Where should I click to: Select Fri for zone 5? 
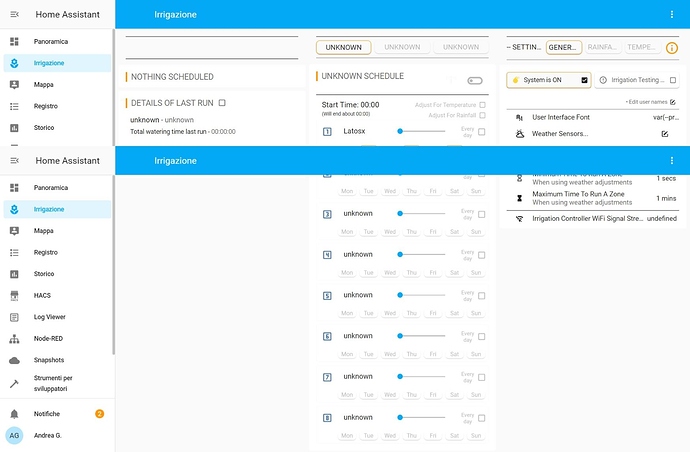click(x=433, y=313)
